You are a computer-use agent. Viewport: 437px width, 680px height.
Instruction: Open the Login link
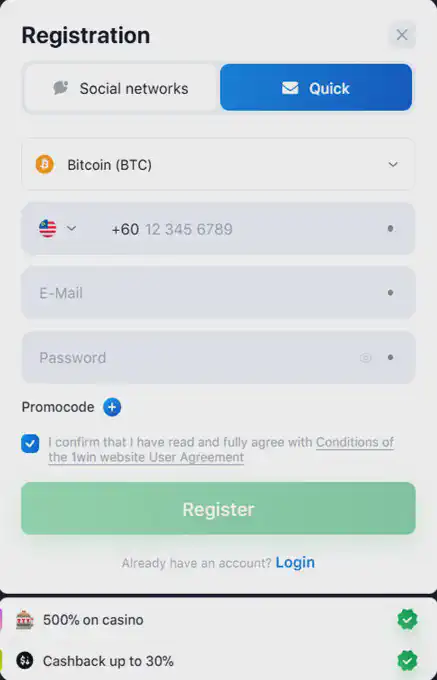click(295, 562)
